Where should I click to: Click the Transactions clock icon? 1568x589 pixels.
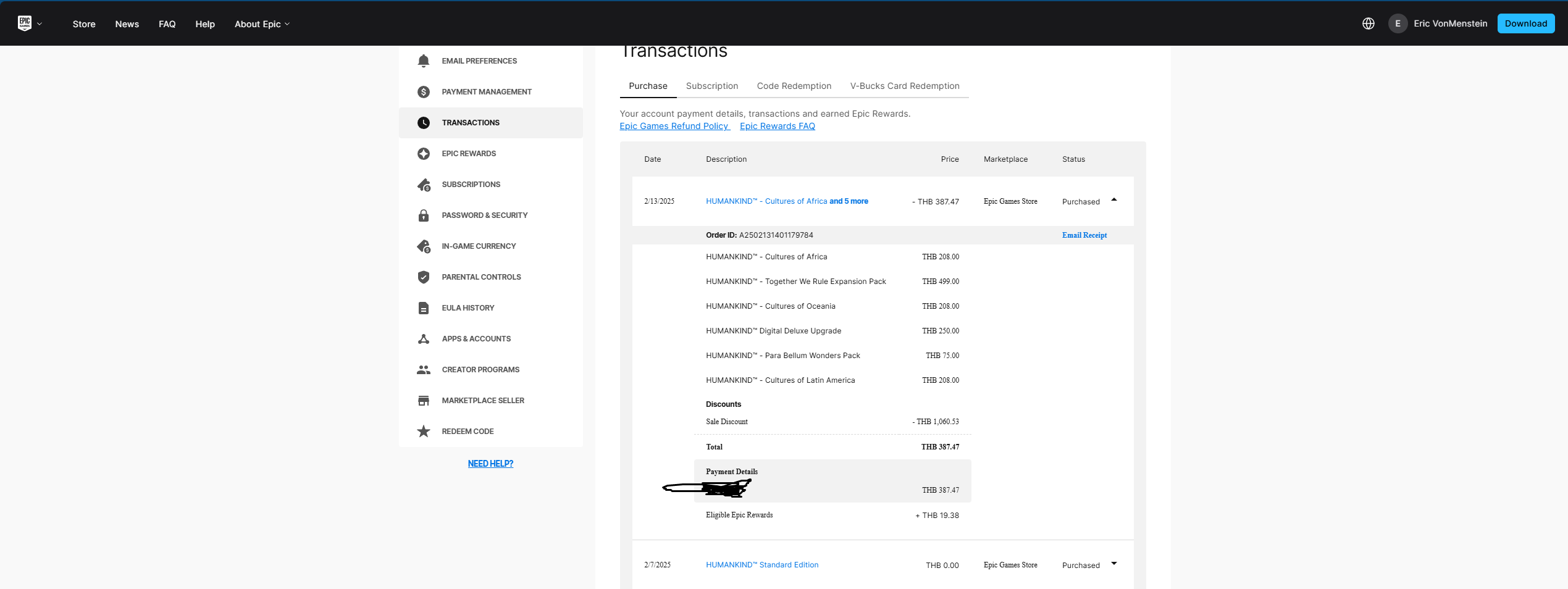[424, 122]
